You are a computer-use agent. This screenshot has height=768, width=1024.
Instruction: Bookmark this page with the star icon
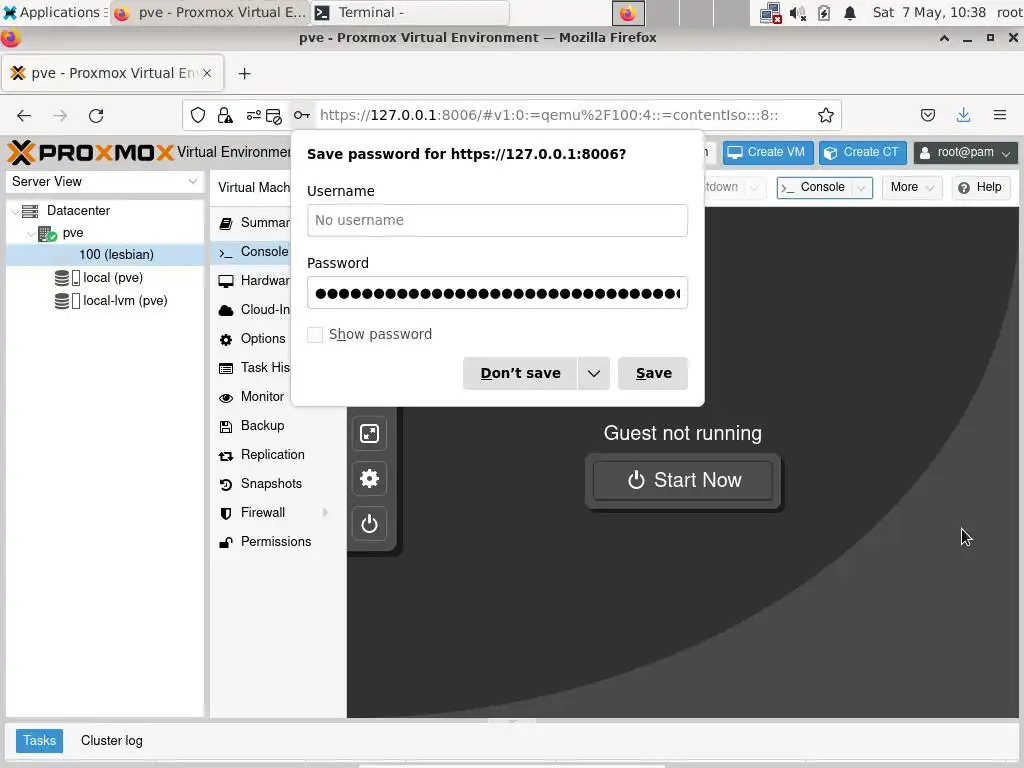(825, 116)
